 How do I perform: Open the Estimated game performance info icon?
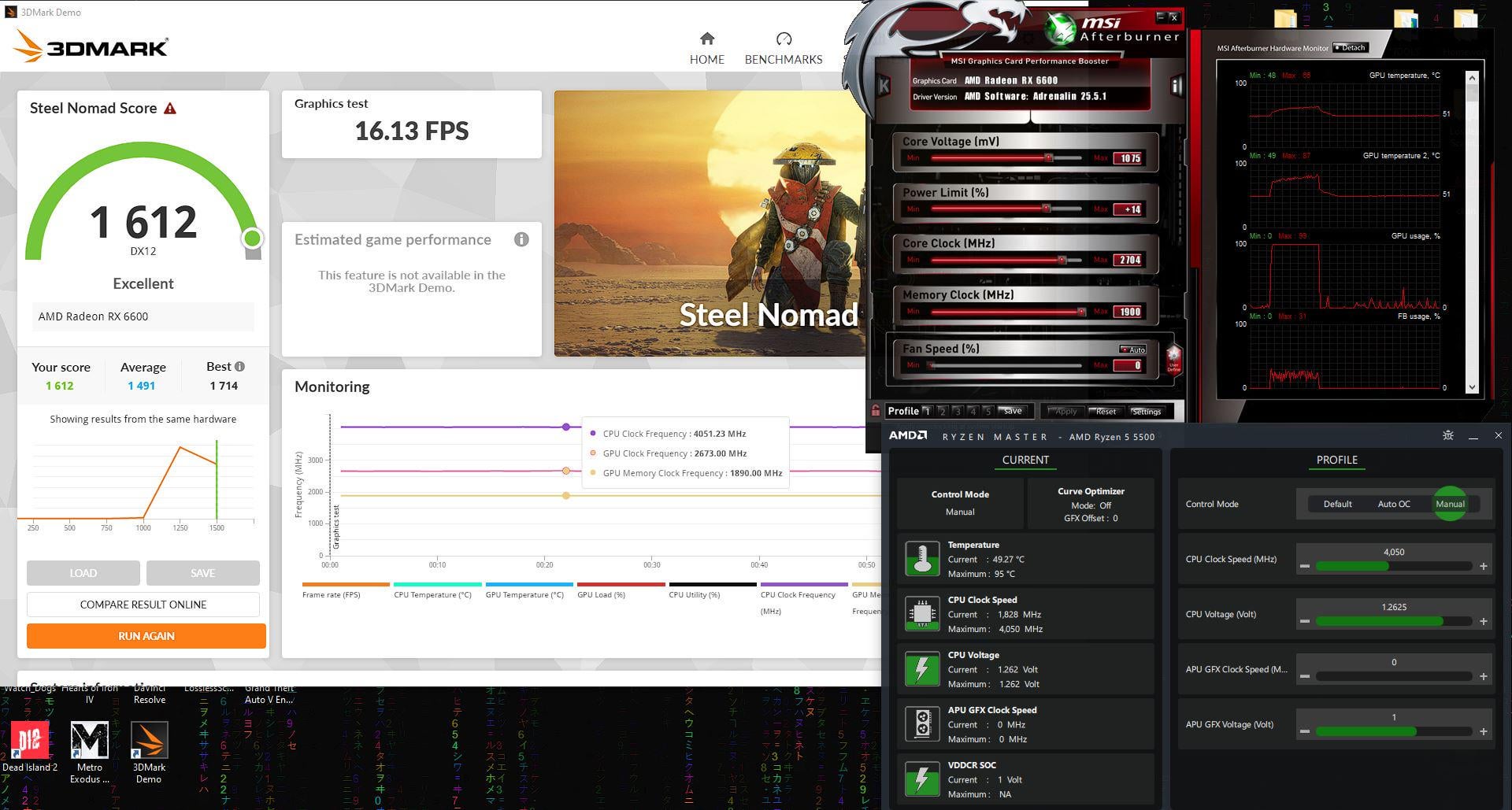click(x=521, y=239)
